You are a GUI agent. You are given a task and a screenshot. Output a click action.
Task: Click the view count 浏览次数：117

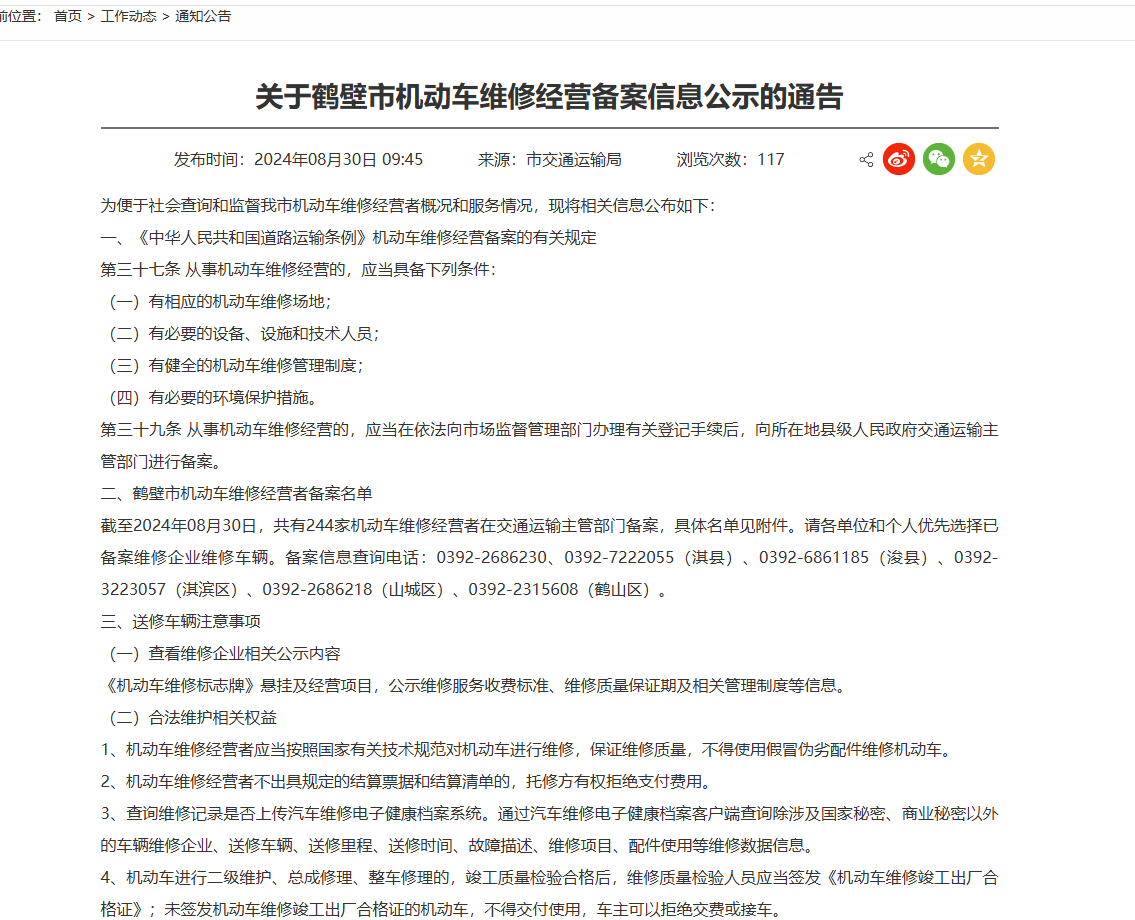tap(730, 159)
